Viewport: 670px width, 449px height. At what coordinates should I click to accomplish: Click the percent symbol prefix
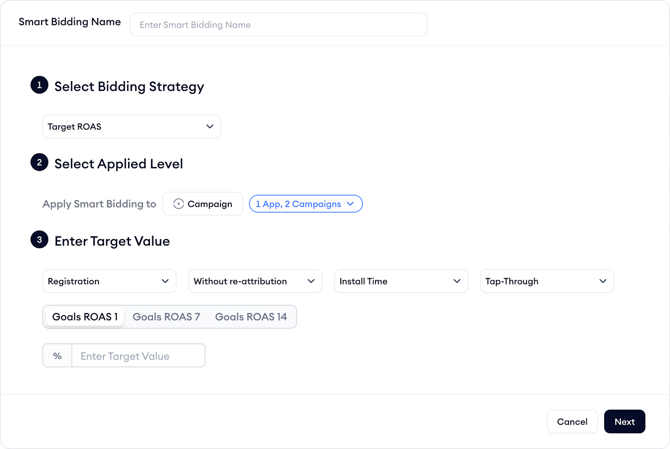[x=57, y=356]
